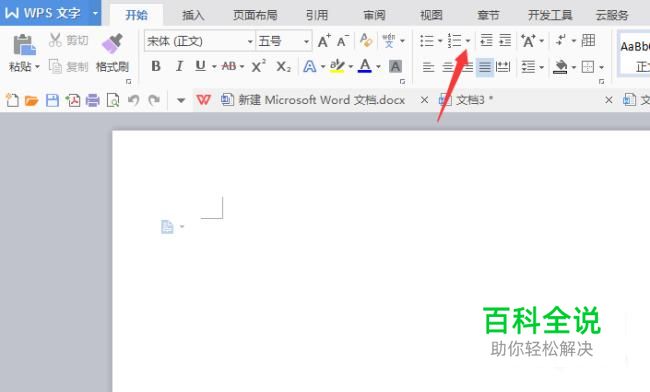Select justify alignment button

point(485,67)
